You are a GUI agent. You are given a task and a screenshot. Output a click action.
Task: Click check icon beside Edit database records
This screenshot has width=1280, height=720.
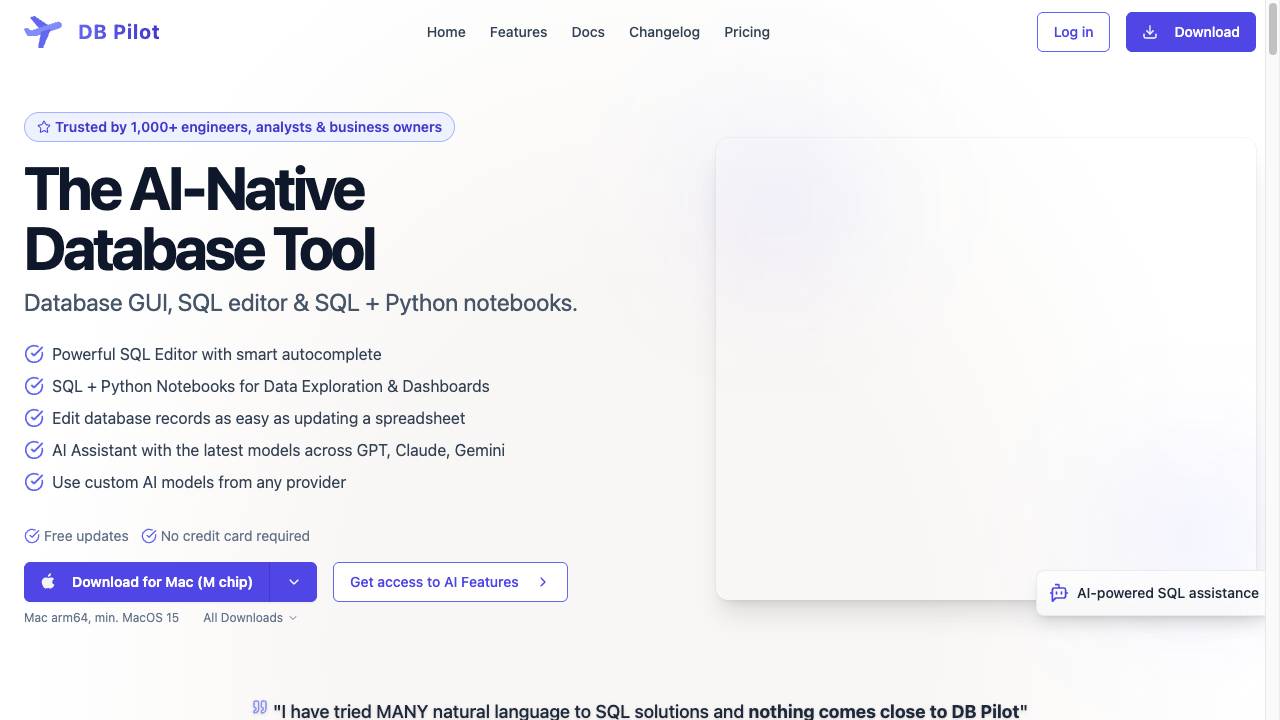click(x=34, y=418)
